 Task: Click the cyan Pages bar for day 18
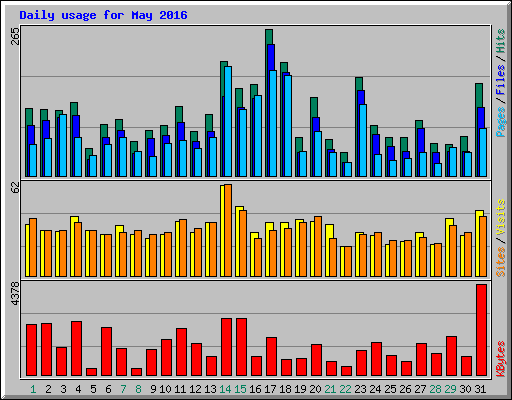point(288,126)
